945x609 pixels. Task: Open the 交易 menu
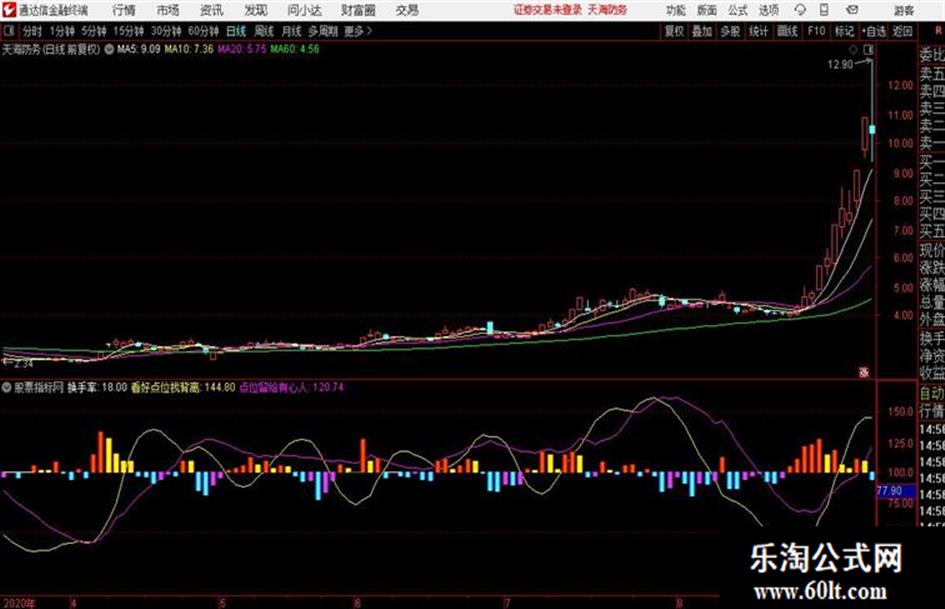(x=407, y=10)
